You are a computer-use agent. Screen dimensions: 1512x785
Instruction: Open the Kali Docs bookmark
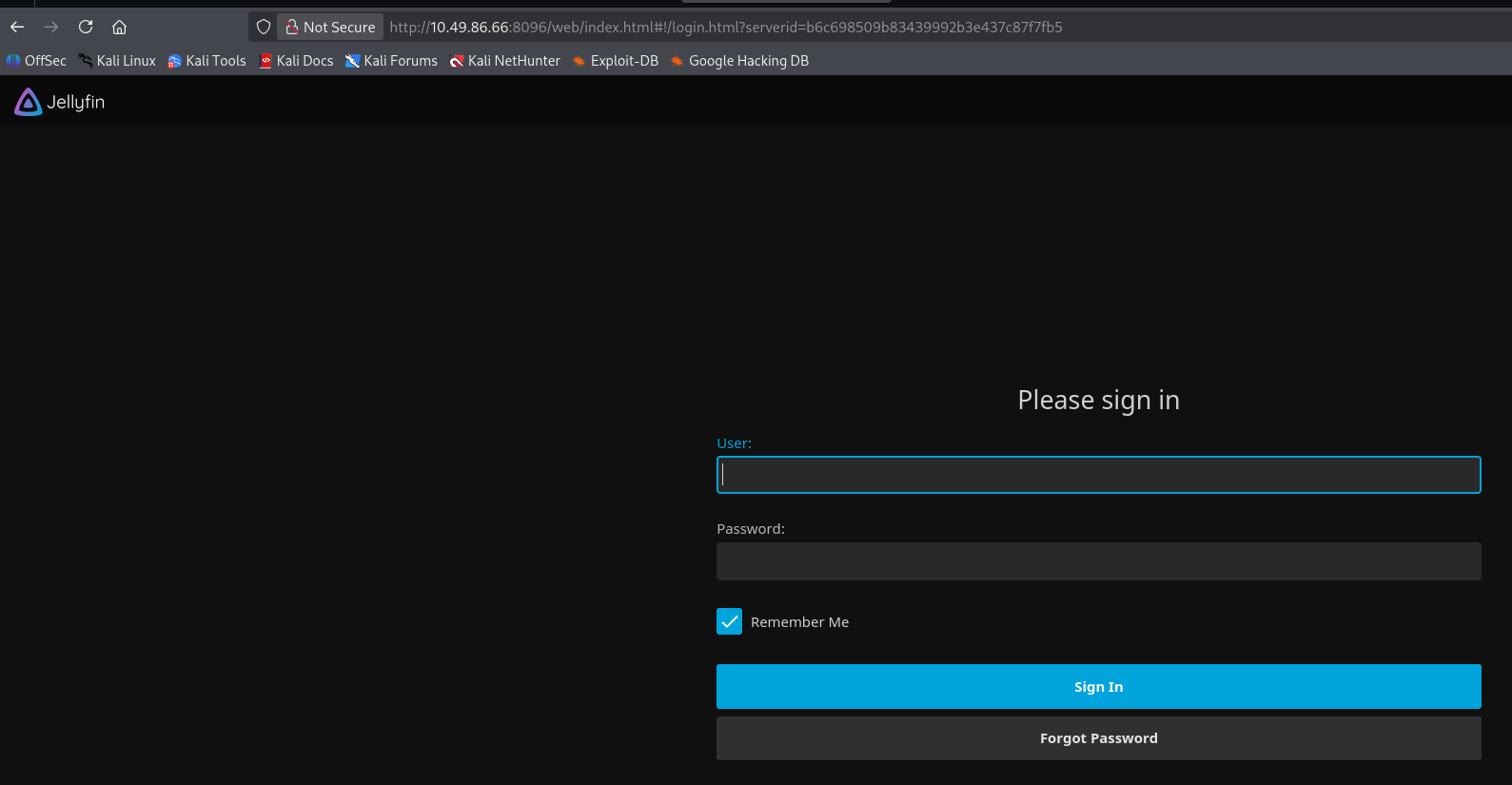(296, 61)
